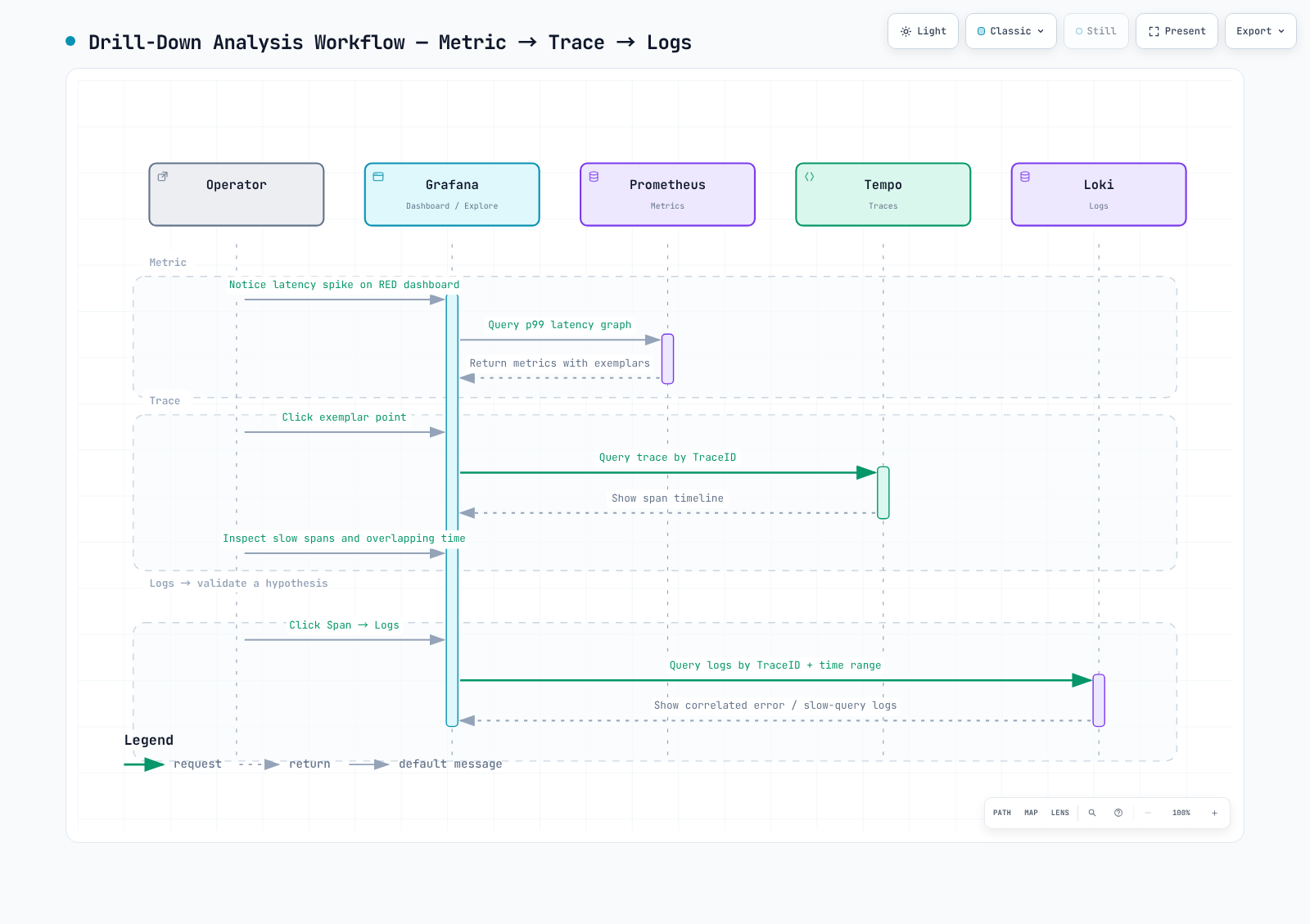Open the Classic style dropdown
The width and height of the screenshot is (1310, 924).
pyautogui.click(x=1011, y=31)
